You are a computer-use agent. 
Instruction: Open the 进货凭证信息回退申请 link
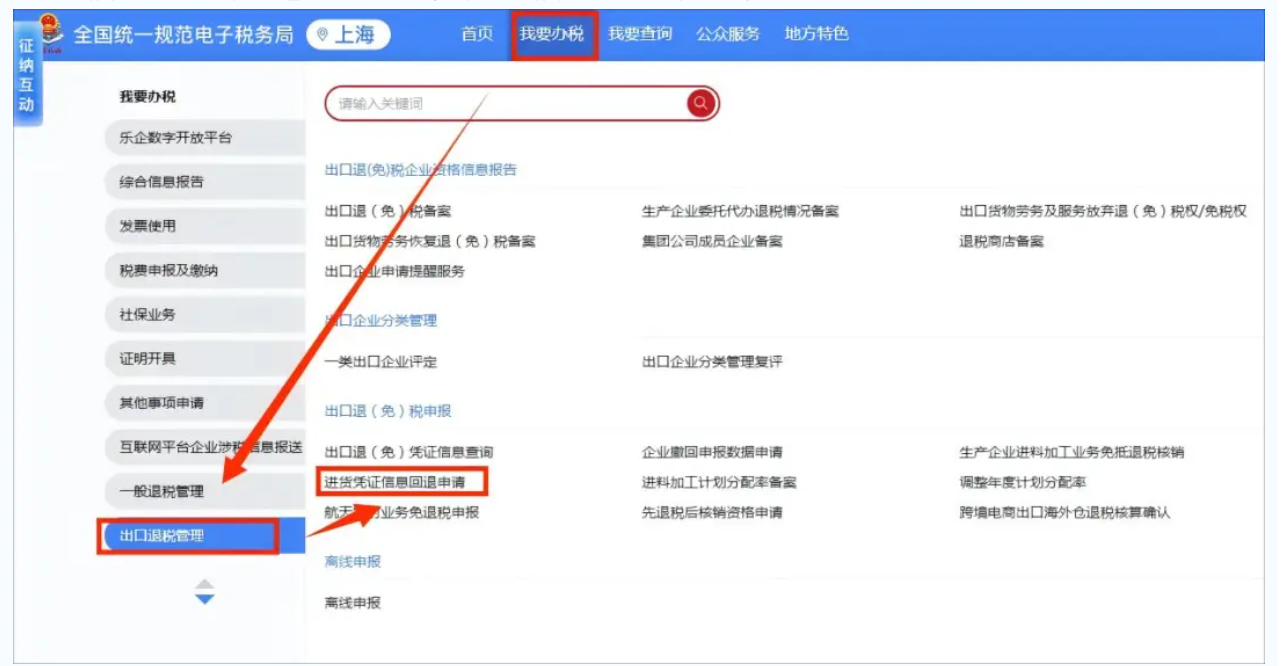401,482
